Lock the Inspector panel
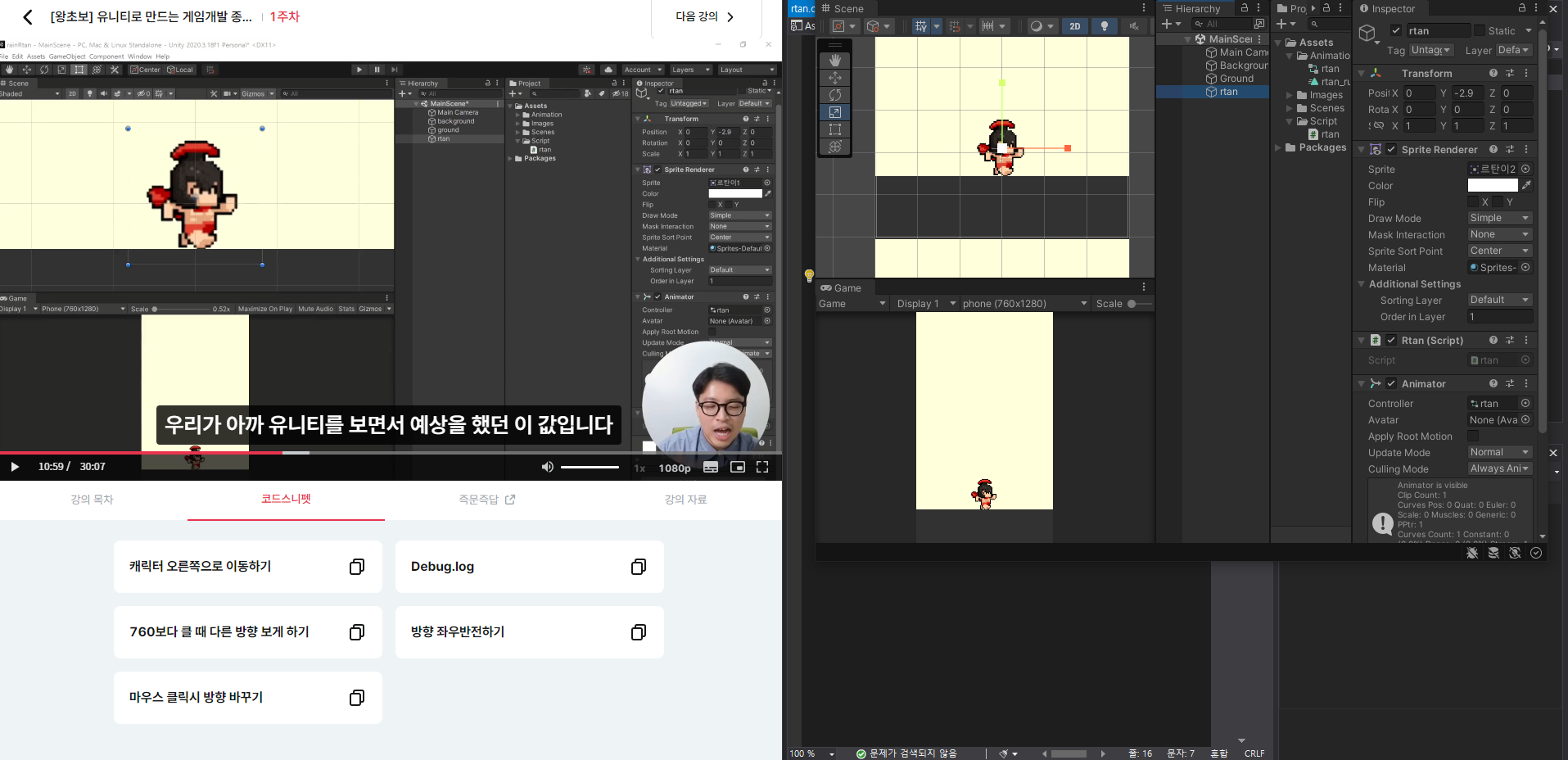 [x=1522, y=8]
